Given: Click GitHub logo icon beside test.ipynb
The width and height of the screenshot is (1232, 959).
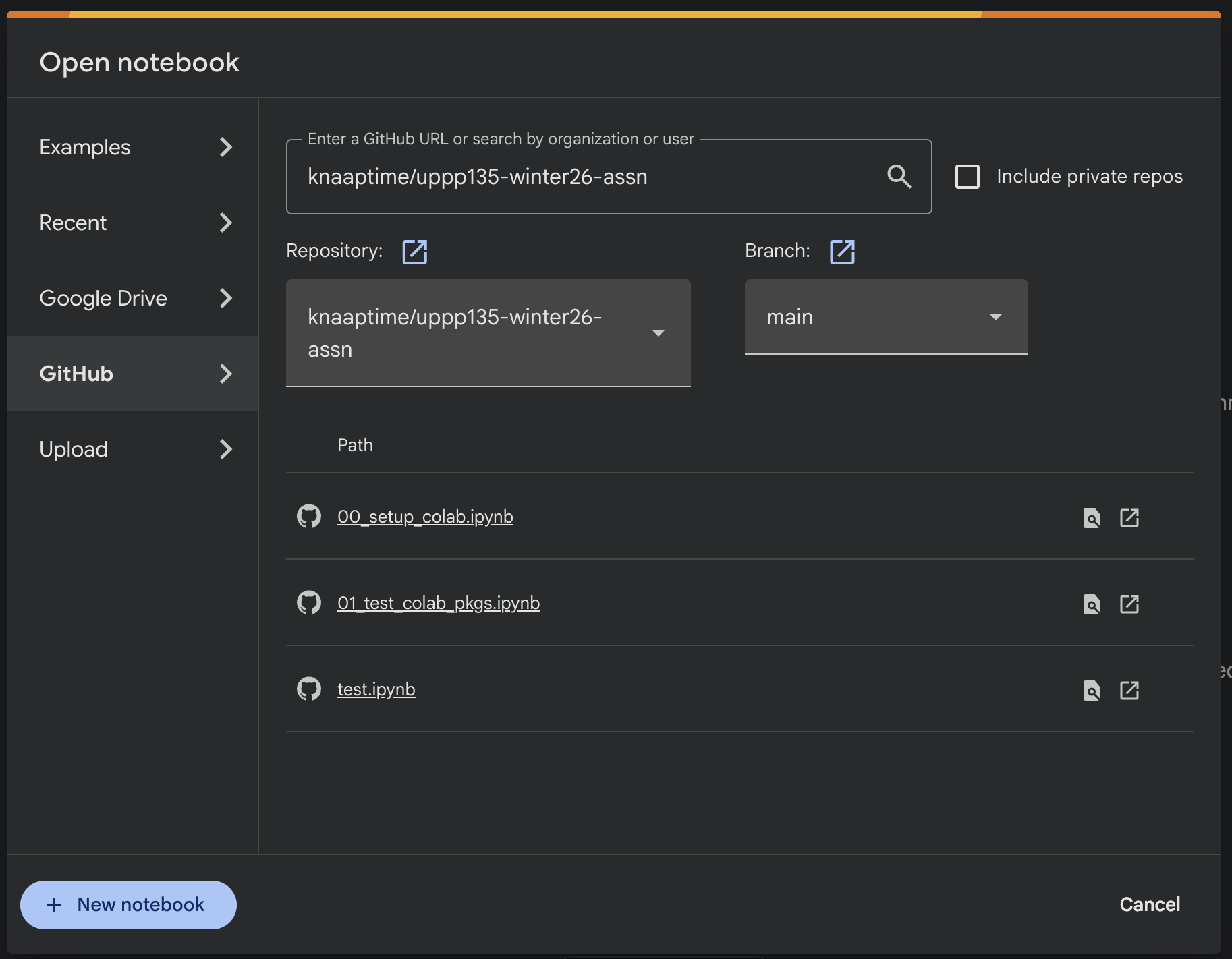Looking at the screenshot, I should click(309, 689).
